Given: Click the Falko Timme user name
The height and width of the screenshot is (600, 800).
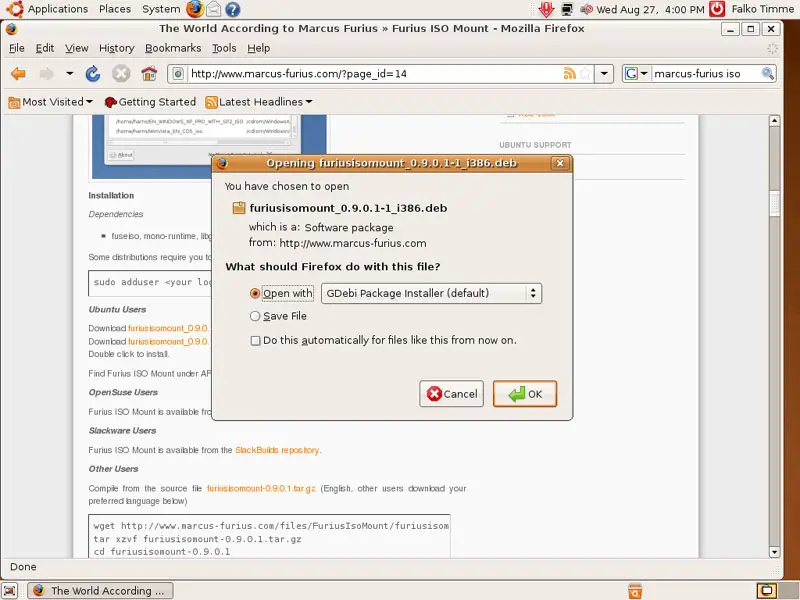Looking at the screenshot, I should tap(763, 9).
